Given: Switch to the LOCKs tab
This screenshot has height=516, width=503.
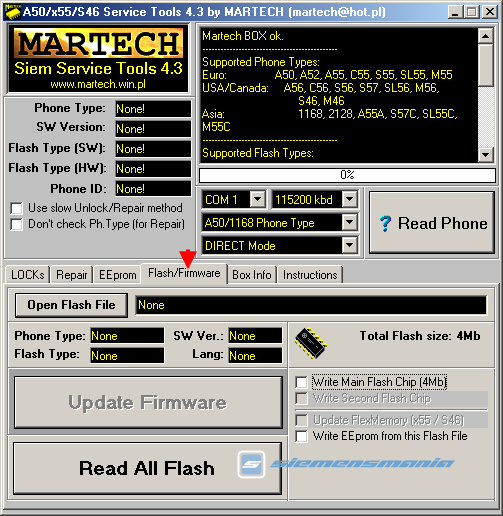Looking at the screenshot, I should [28, 275].
